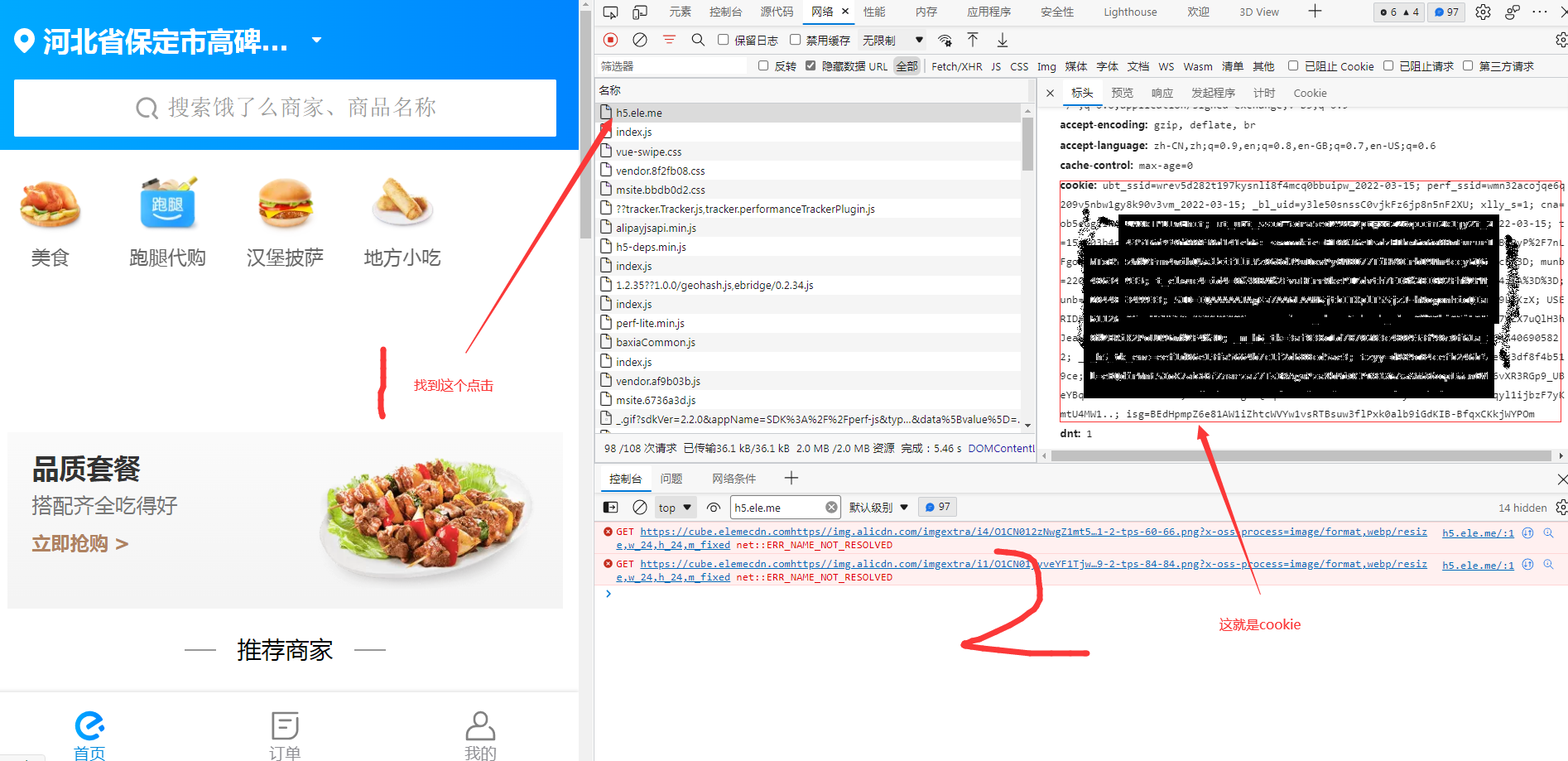Screen dimensions: 1568x761
Task: Click the h5.ele.me/:1 source link
Action: pos(1477,532)
